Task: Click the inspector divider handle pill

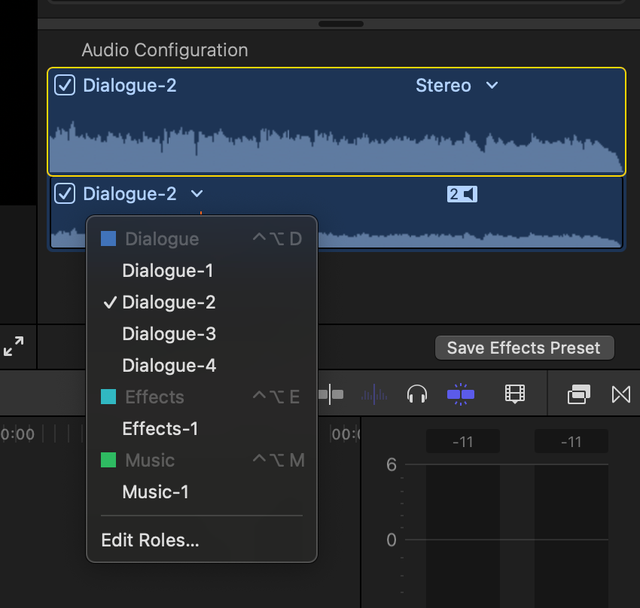Action: click(341, 24)
